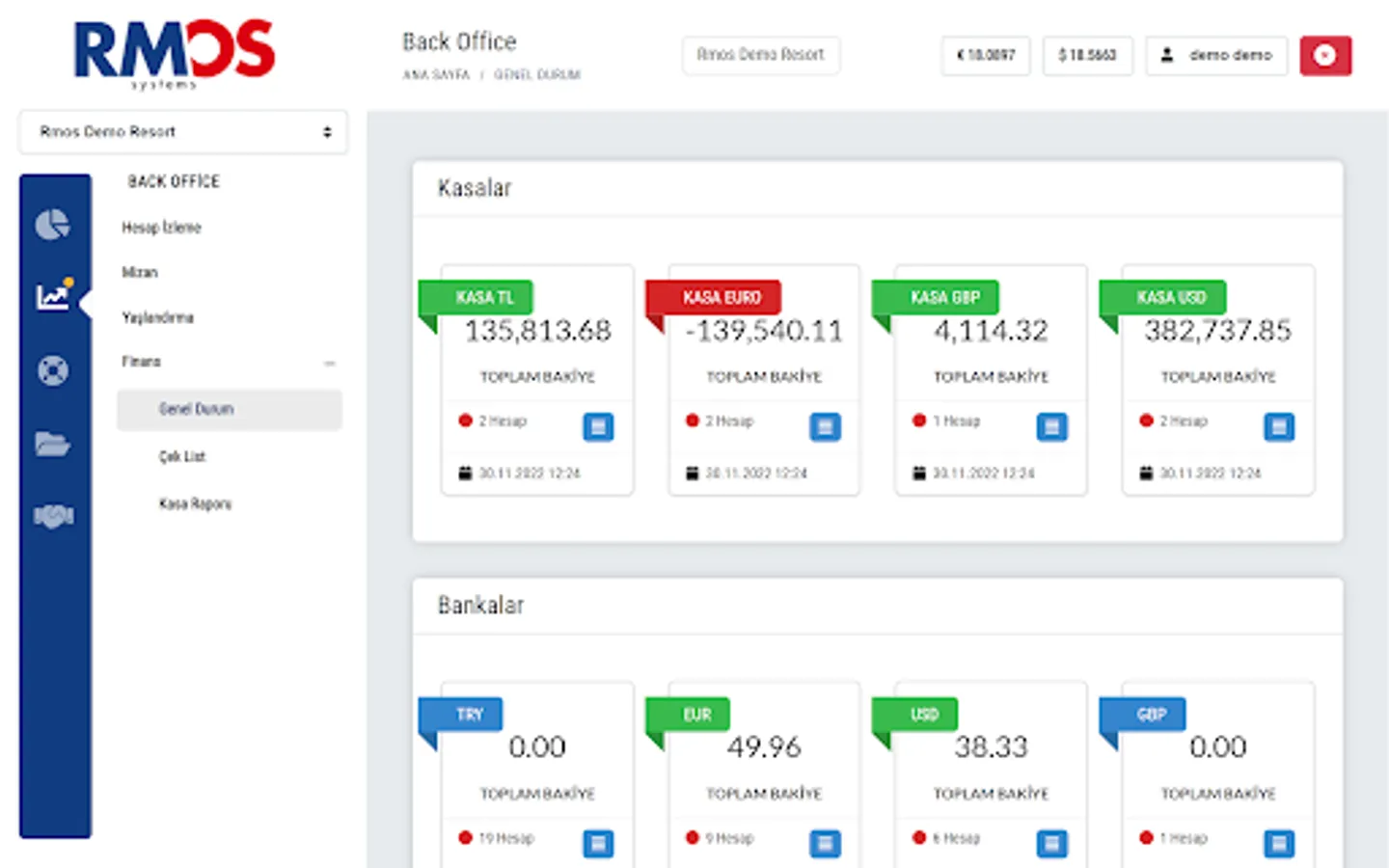Viewport: 1389px width, 868px height.
Task: Open Mizan menu item
Action: [140, 272]
